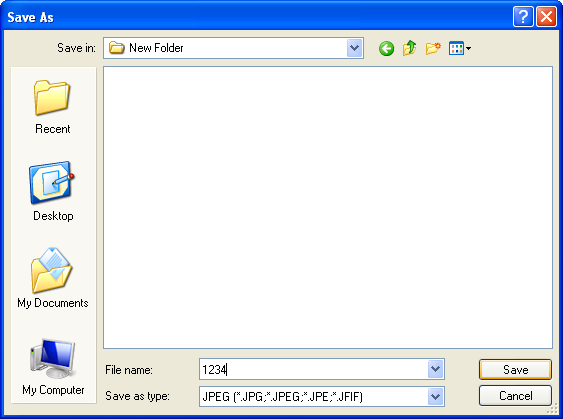Open My Computer shortcut
Screen dimensions: 563x419
[x=53, y=367]
